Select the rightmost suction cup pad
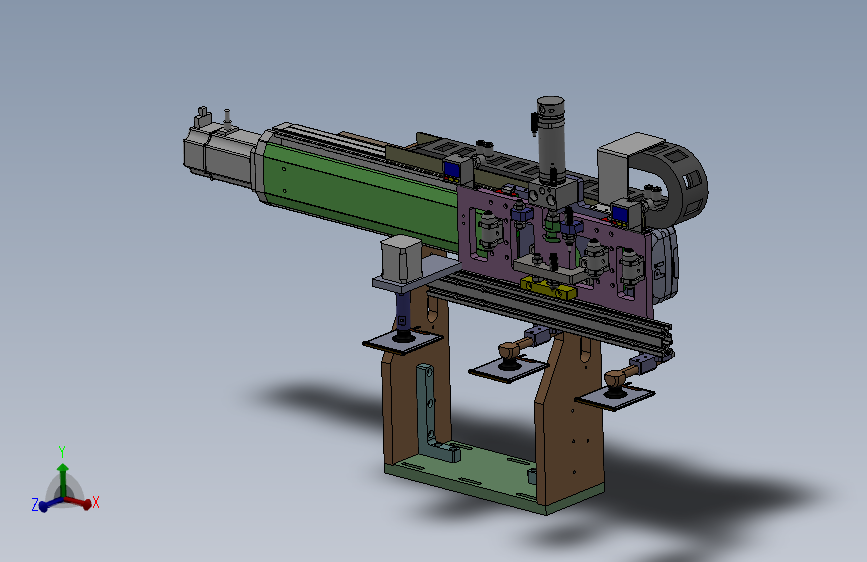Image resolution: width=867 pixels, height=562 pixels. [614, 395]
